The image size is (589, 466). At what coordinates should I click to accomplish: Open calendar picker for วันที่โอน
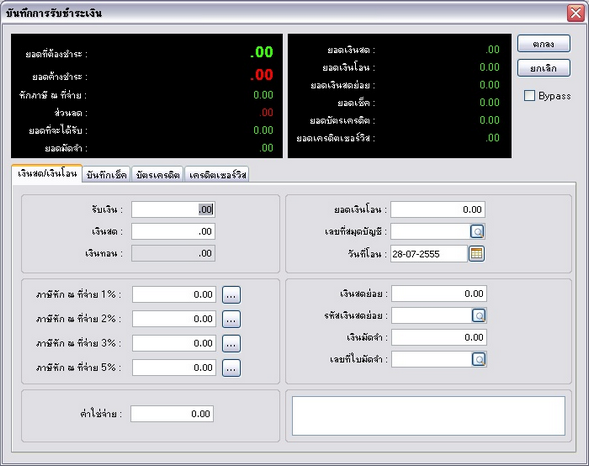coord(476,254)
